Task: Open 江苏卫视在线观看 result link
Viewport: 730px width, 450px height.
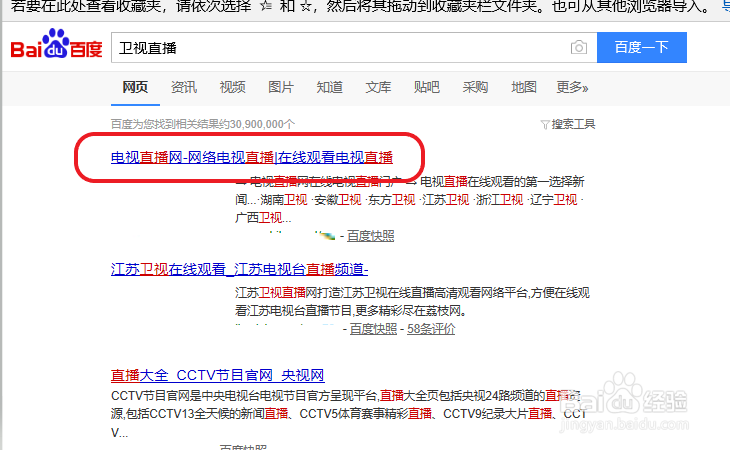Action: 239,269
